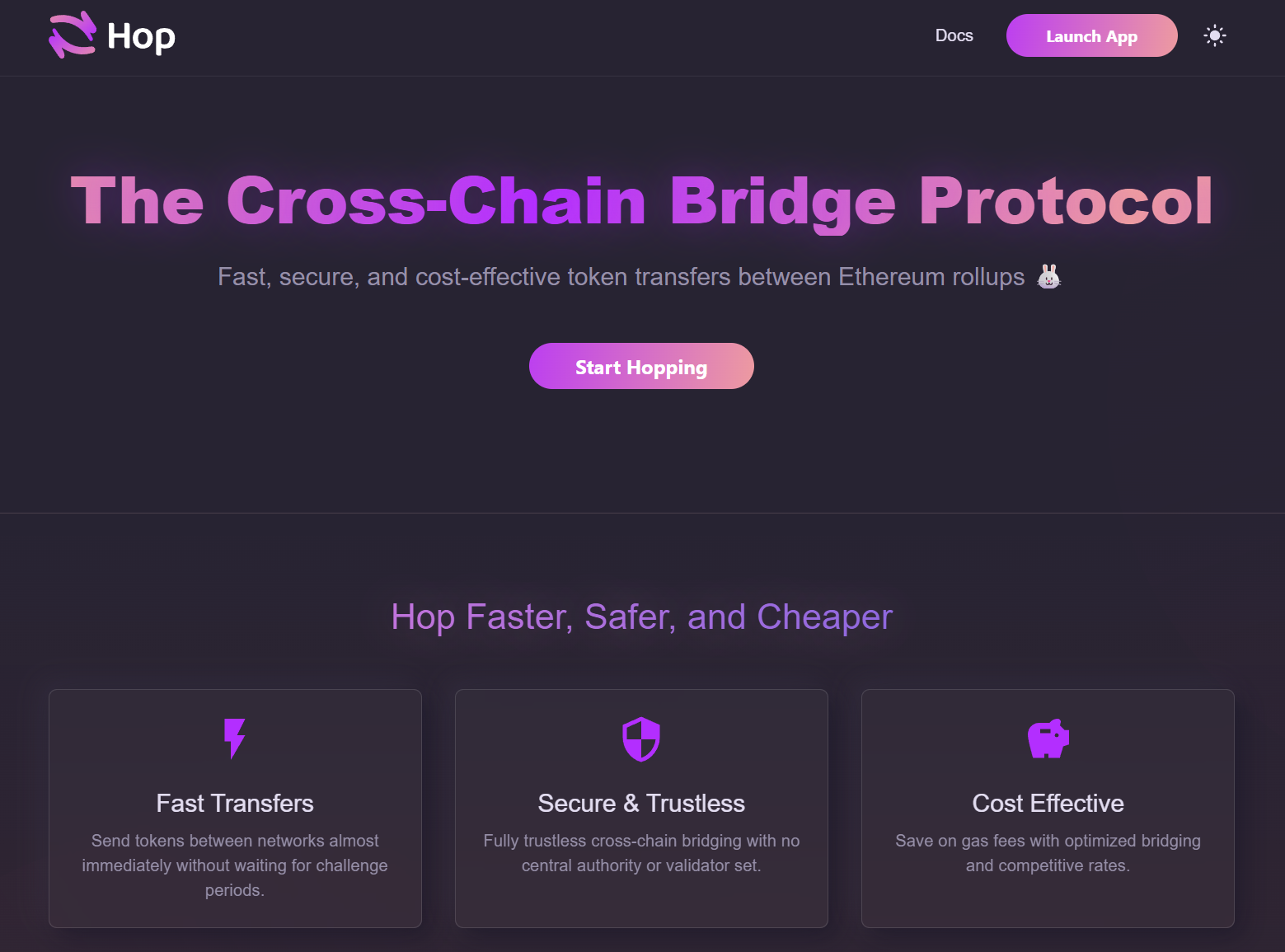Click the Cross-Chain Bridge Protocol headline
The image size is (1285, 952).
641,199
